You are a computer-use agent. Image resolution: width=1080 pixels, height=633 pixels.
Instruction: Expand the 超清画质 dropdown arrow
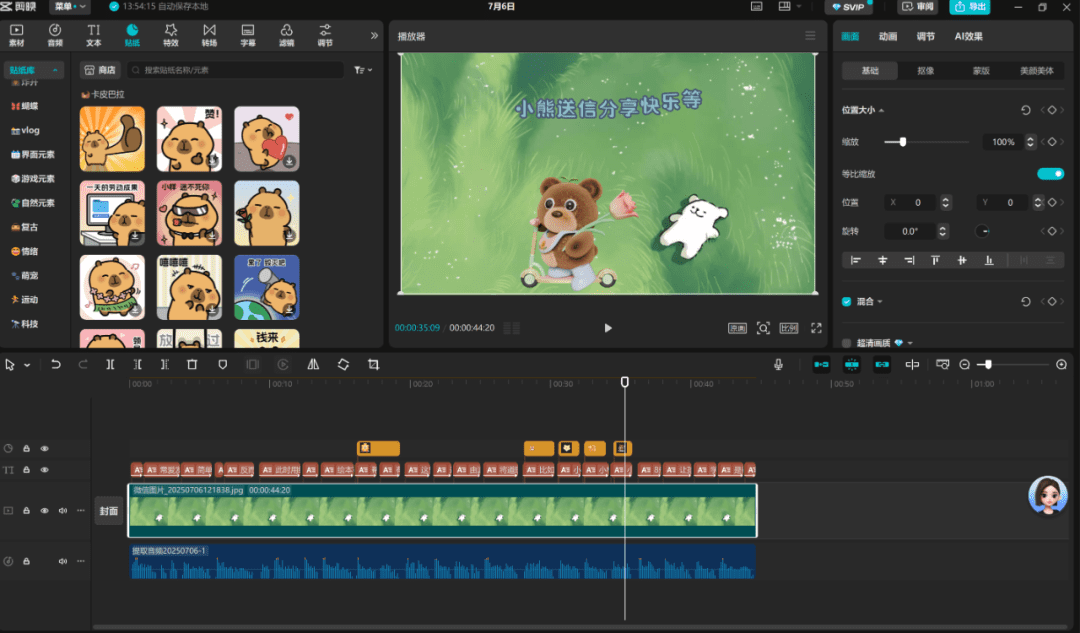tap(910, 343)
